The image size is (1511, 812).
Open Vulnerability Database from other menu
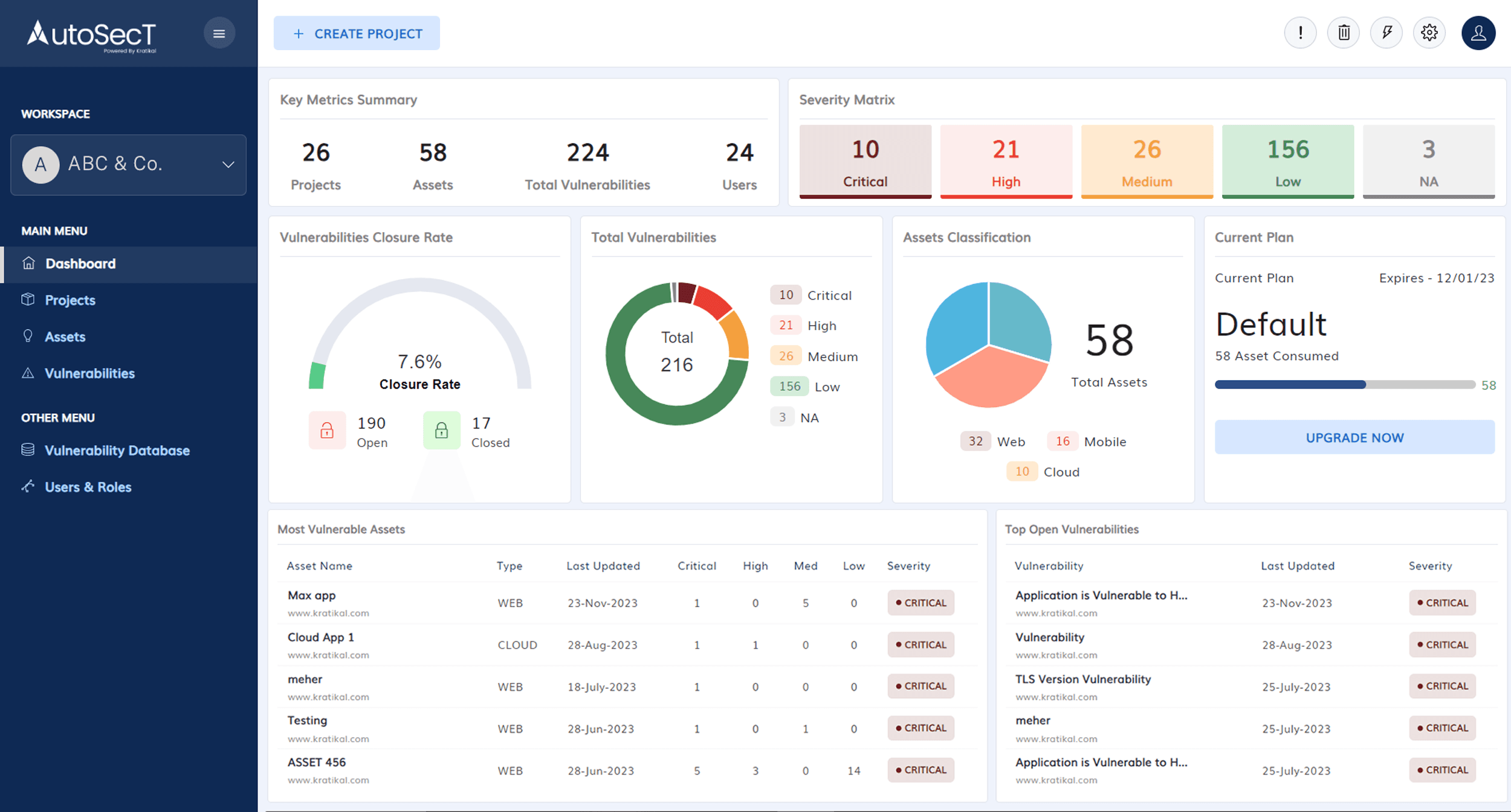pos(117,451)
